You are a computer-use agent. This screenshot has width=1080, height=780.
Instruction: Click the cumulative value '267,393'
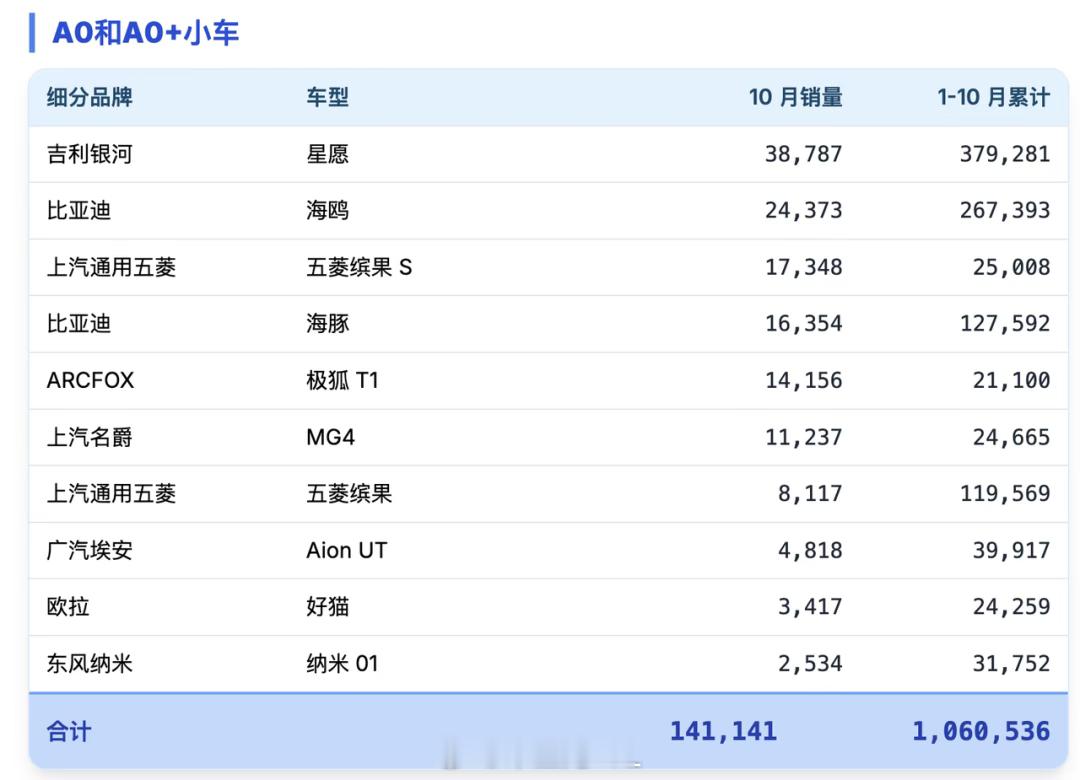(x=1005, y=211)
